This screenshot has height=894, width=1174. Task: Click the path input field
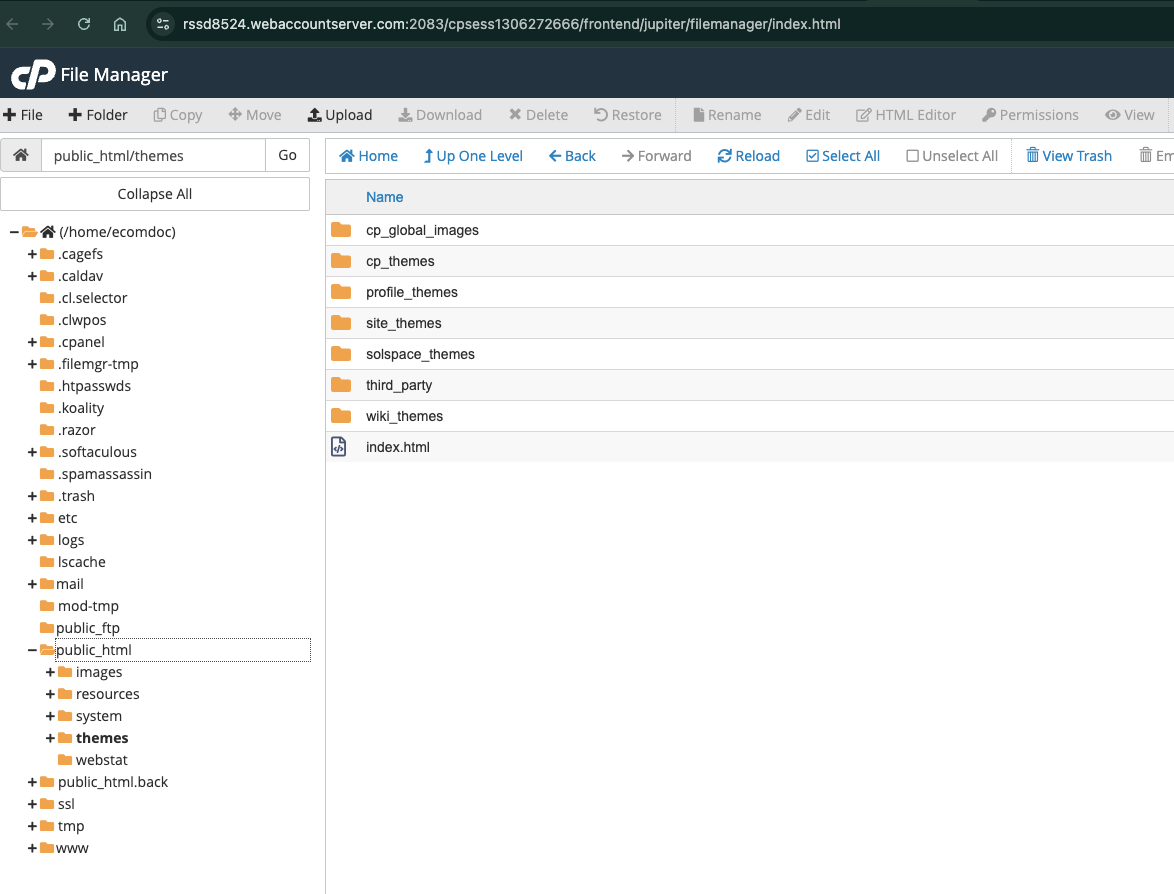[153, 155]
